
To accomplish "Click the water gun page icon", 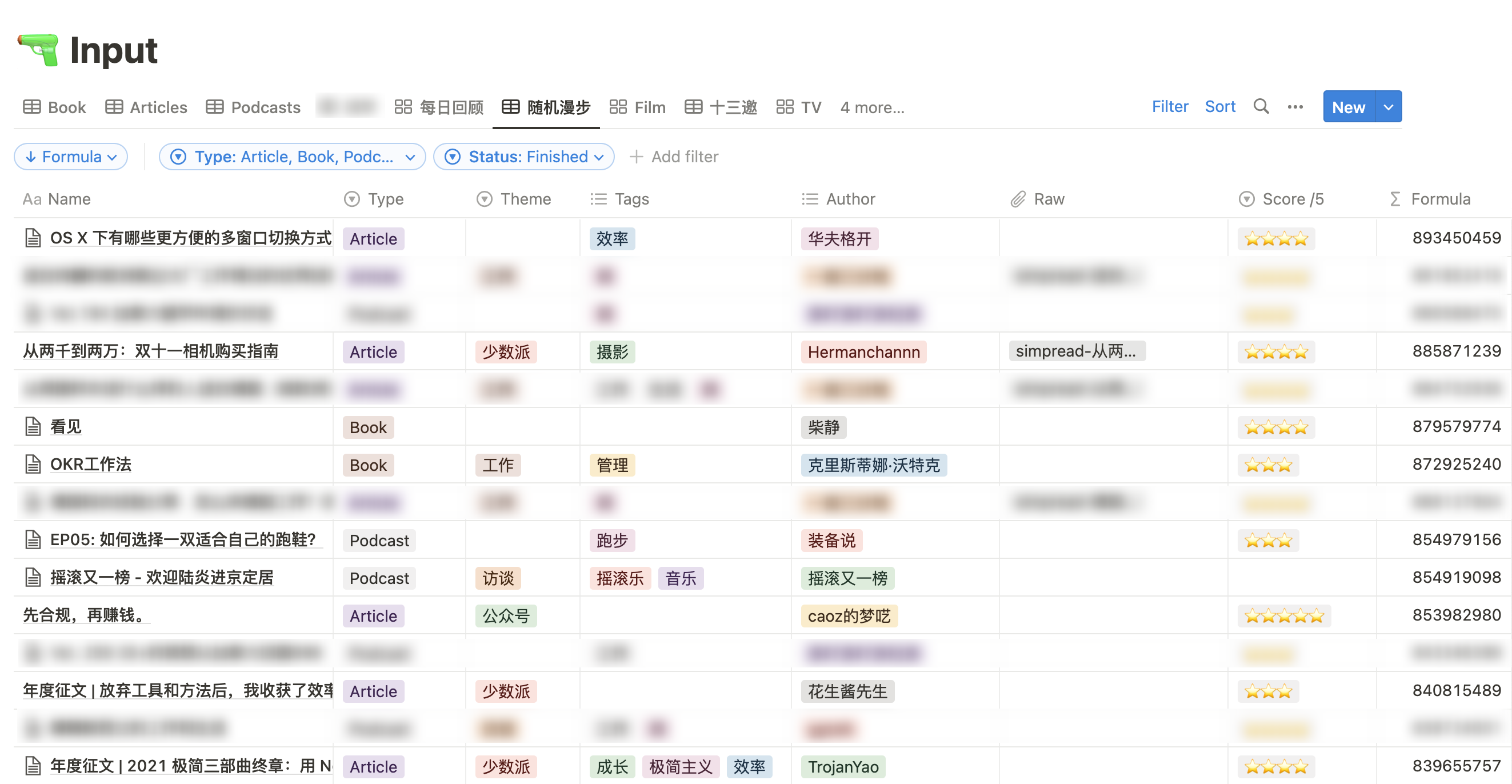I will click(x=39, y=50).
